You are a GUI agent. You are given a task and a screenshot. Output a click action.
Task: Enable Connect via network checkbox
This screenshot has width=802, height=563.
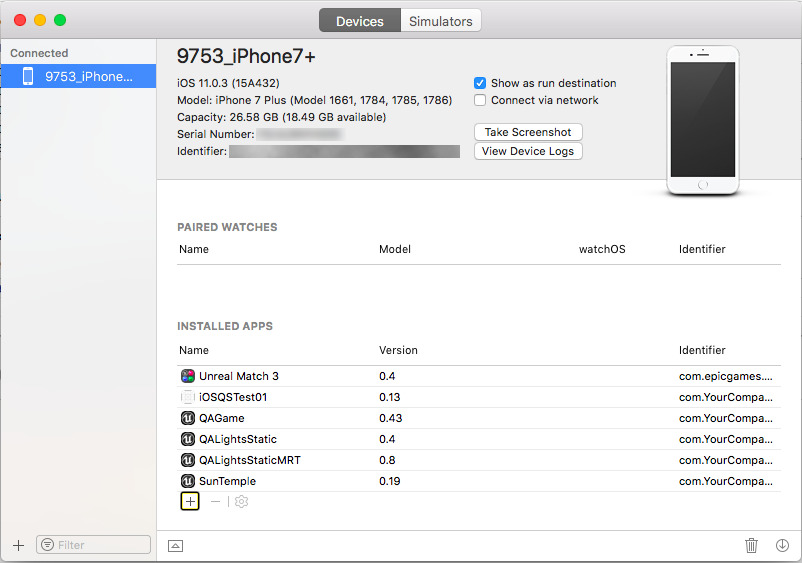(480, 100)
